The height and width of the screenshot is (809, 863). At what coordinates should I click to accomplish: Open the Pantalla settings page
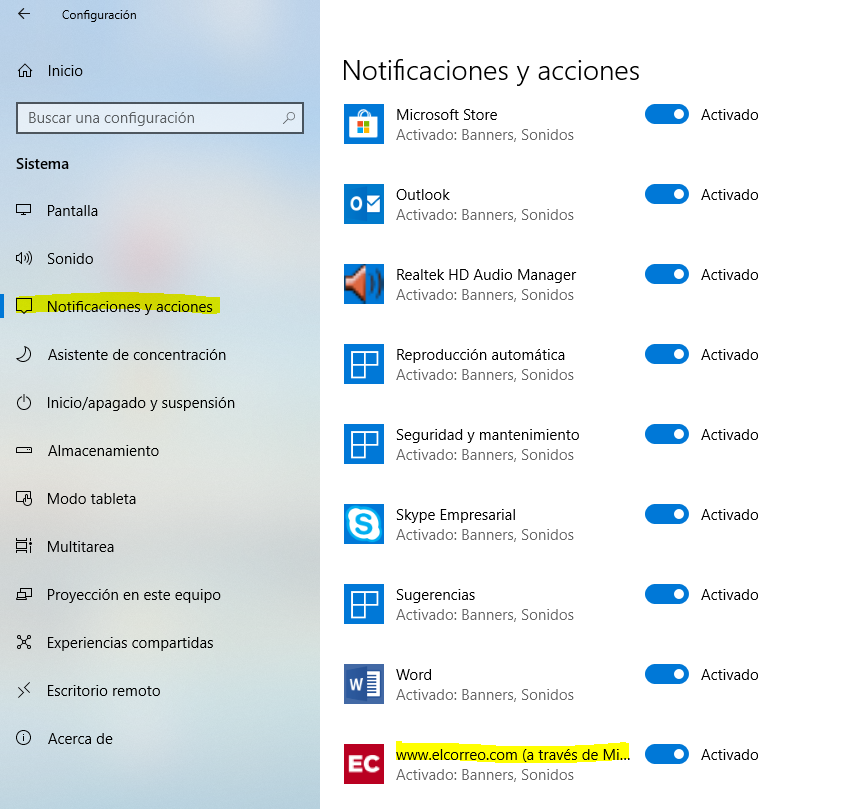tap(72, 211)
